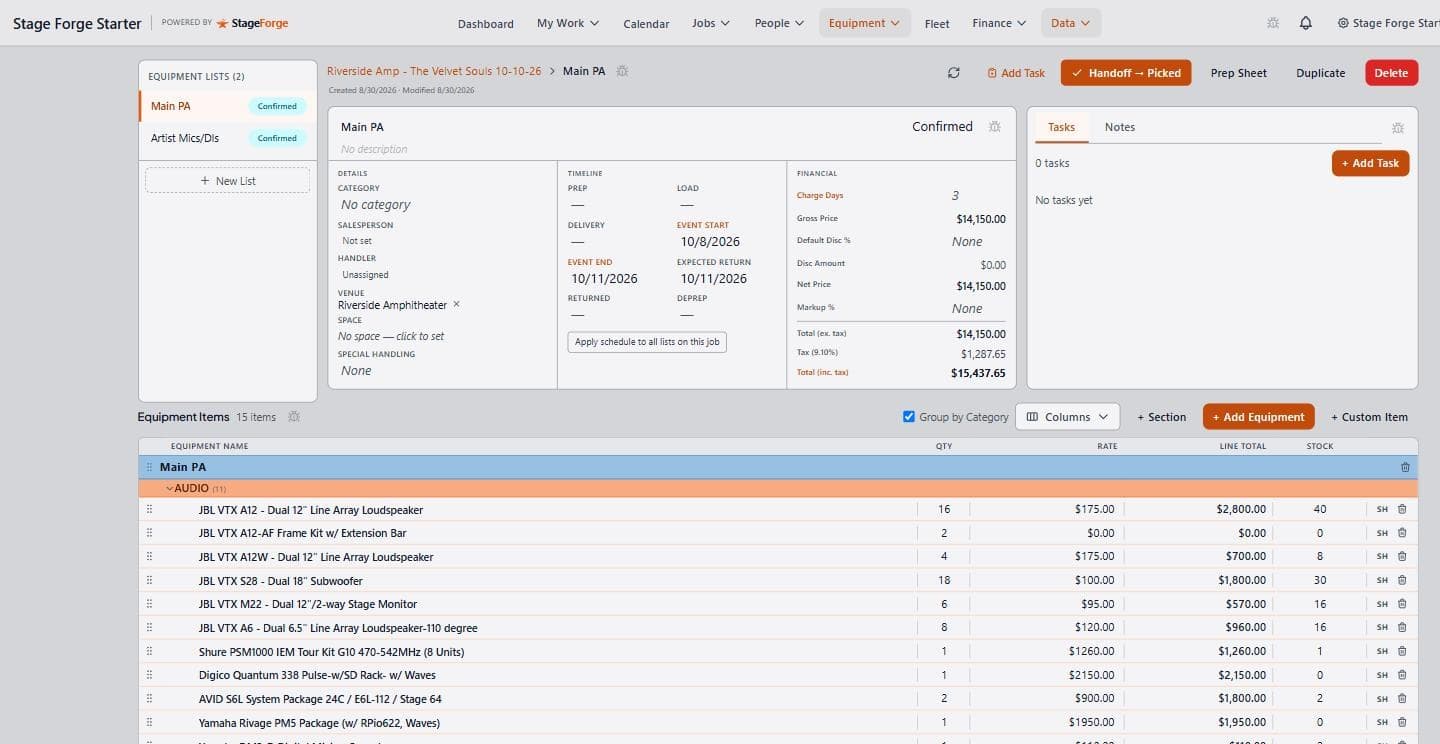Click SH on the AVID S6L System row
The width and height of the screenshot is (1440, 744).
click(1382, 699)
